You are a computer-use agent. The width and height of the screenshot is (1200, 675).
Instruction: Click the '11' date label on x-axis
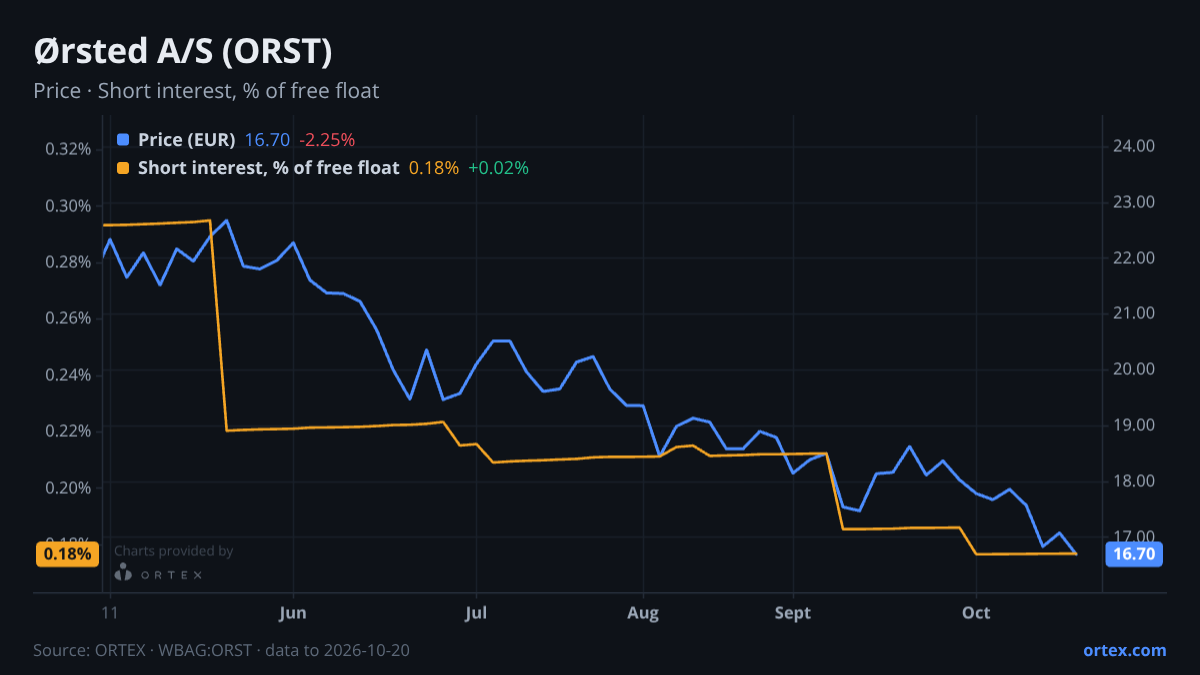pos(110,612)
